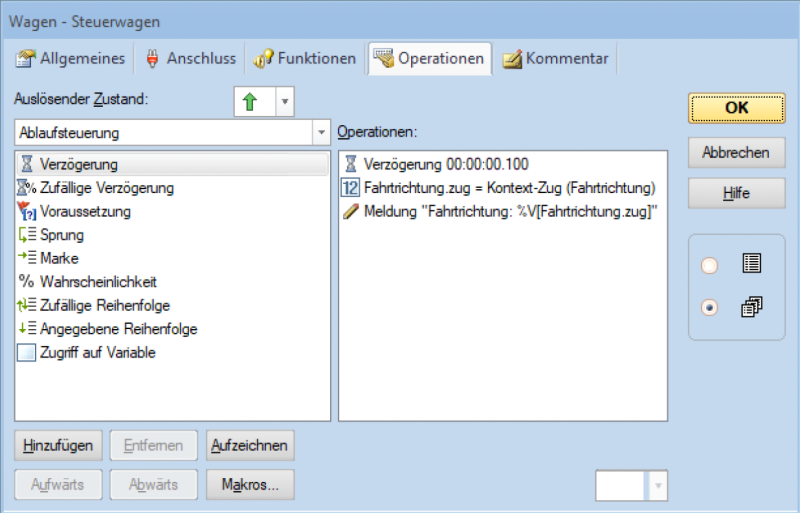The image size is (800, 513).
Task: Confirm the dialog with OK
Action: point(736,108)
